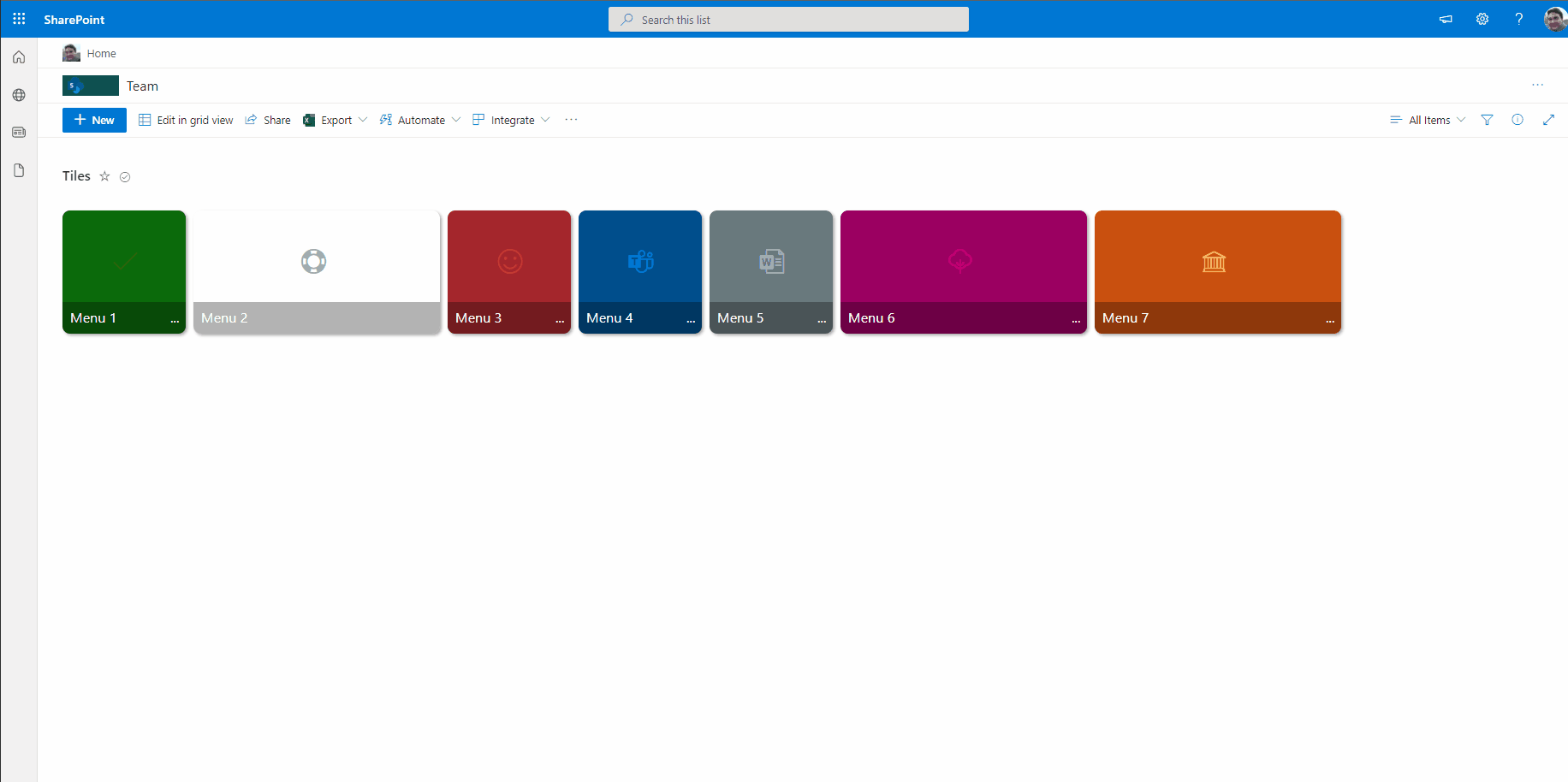Click the filter funnel icon
This screenshot has height=782, width=1568.
coord(1487,120)
